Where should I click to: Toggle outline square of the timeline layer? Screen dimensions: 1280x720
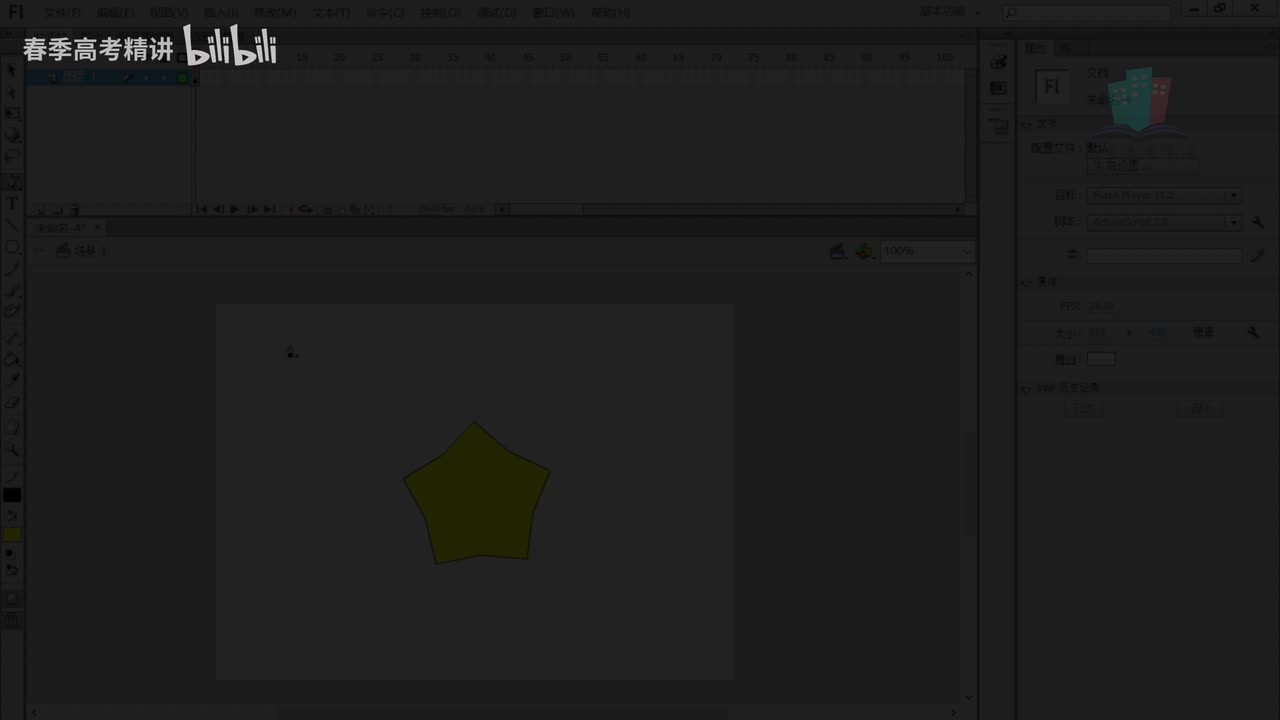coord(182,77)
